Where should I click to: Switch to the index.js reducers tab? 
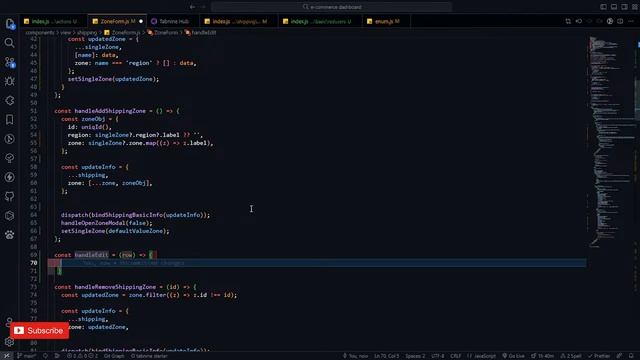coord(320,21)
